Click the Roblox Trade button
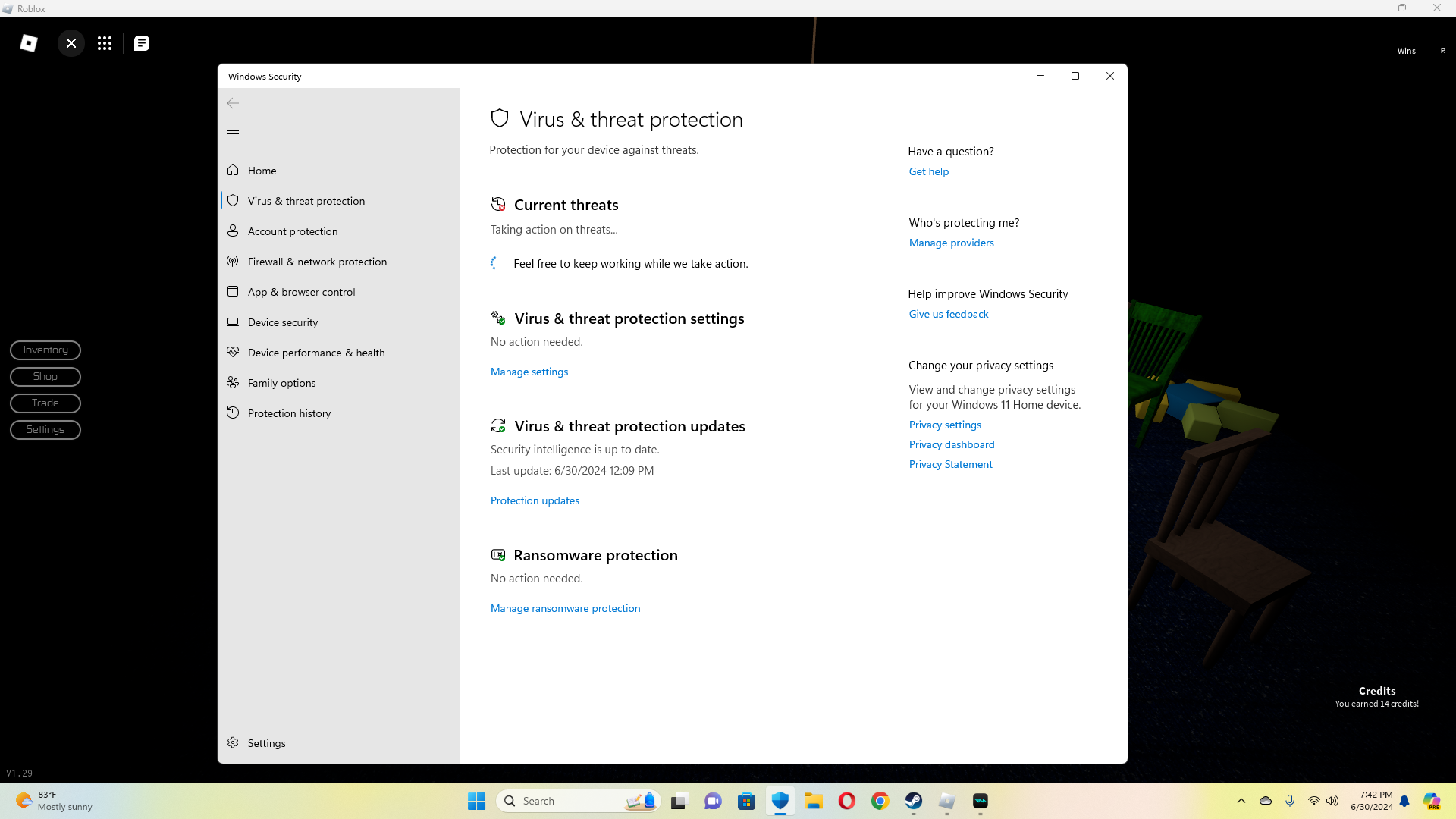The height and width of the screenshot is (819, 1456). (45, 403)
